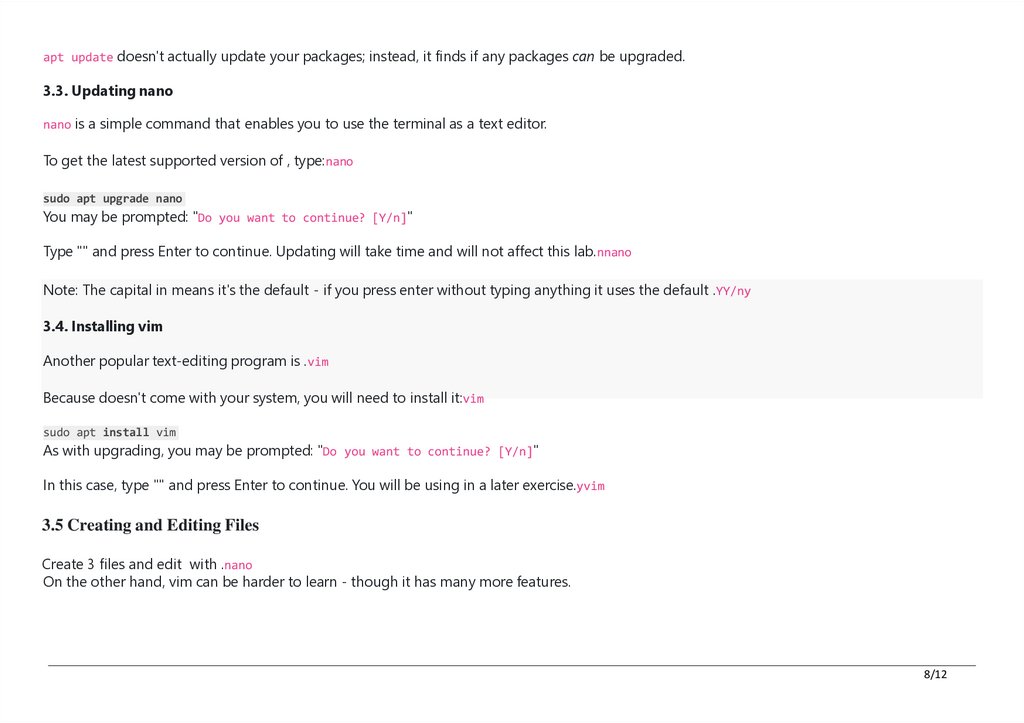Click the "3.5 Creating and Editing Files" heading
The image size is (1024, 723).
coord(150,526)
